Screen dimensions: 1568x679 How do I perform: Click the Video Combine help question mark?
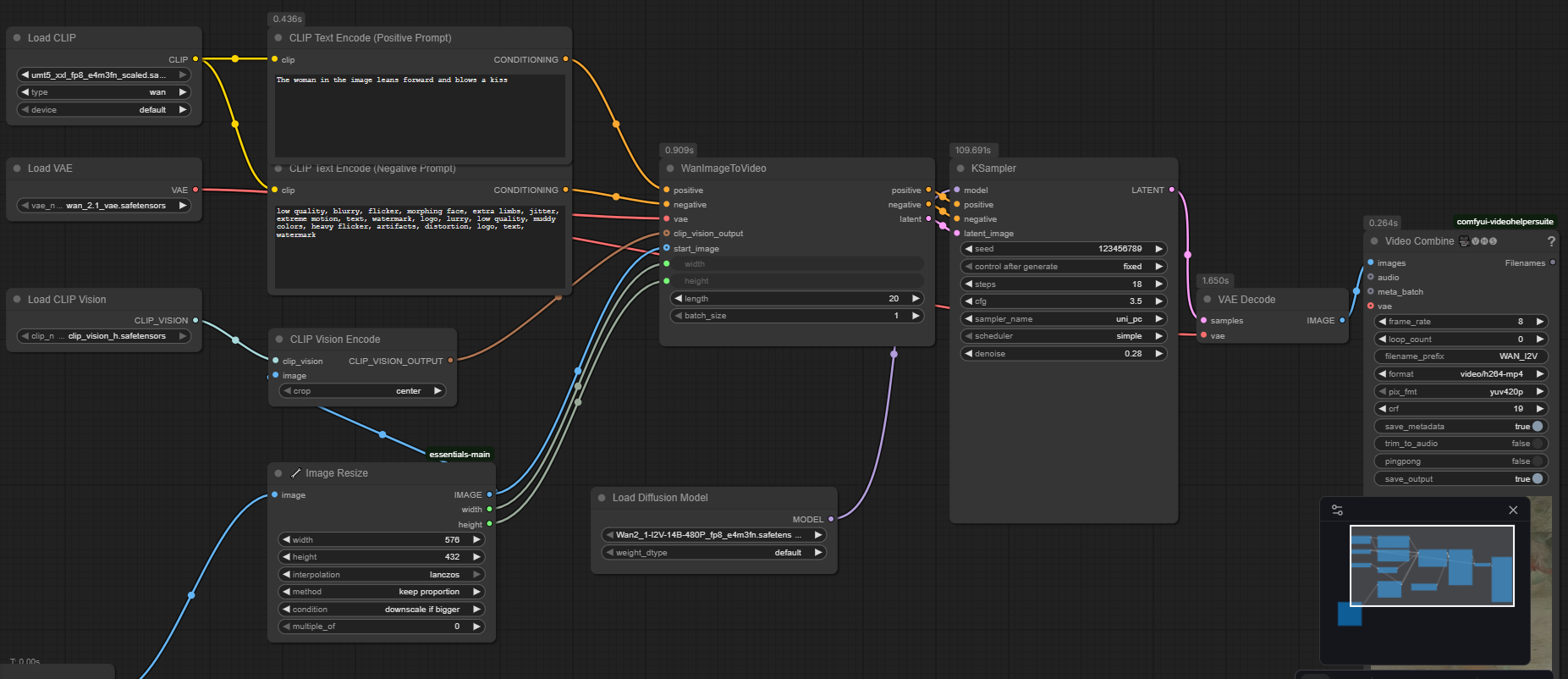[x=1551, y=241]
